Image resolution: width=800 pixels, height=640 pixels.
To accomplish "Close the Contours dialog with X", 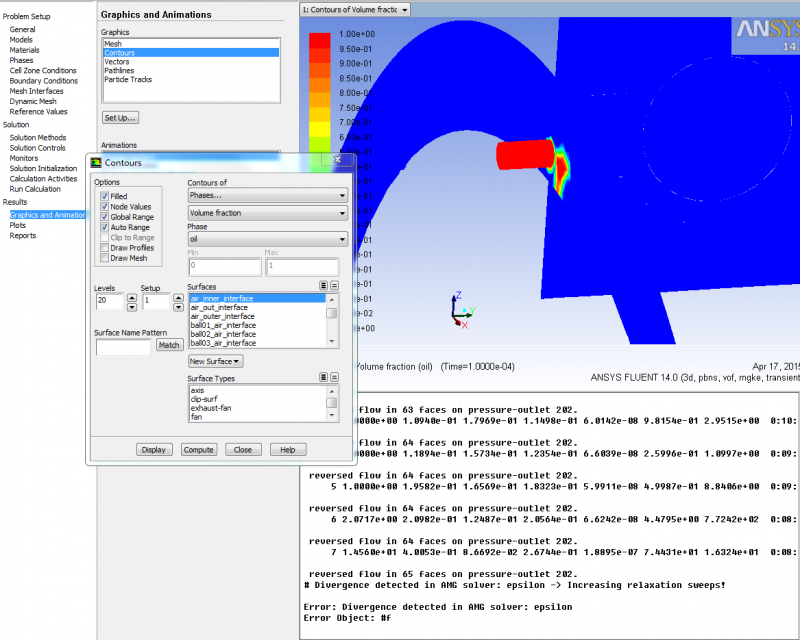I will (x=337, y=160).
